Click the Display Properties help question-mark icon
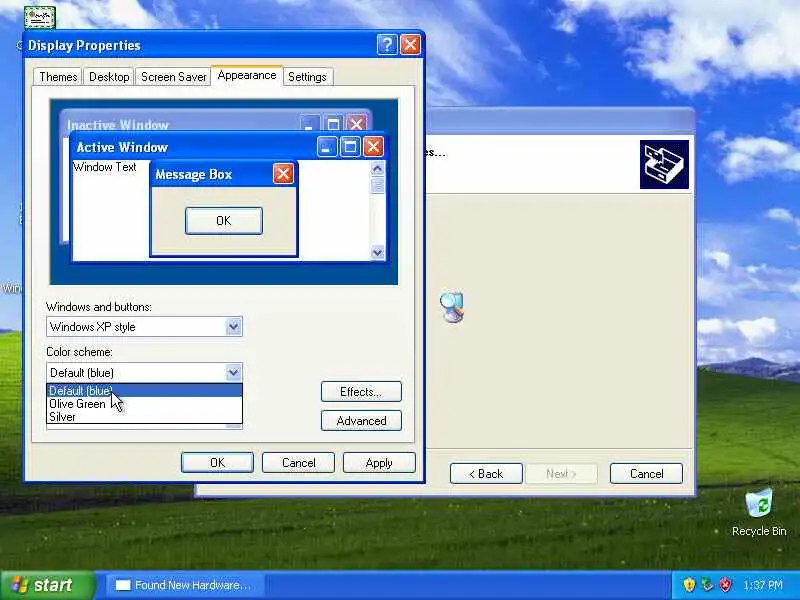Viewport: 800px width, 600px height. [387, 45]
